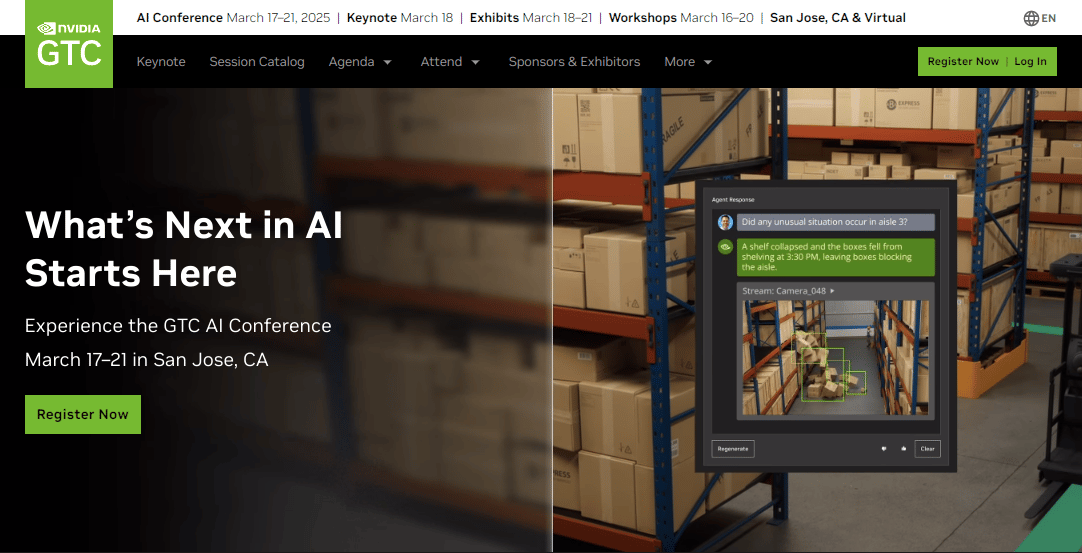1082x553 pixels.
Task: Click the 'Keynote March 18' banner text
Action: click(400, 18)
